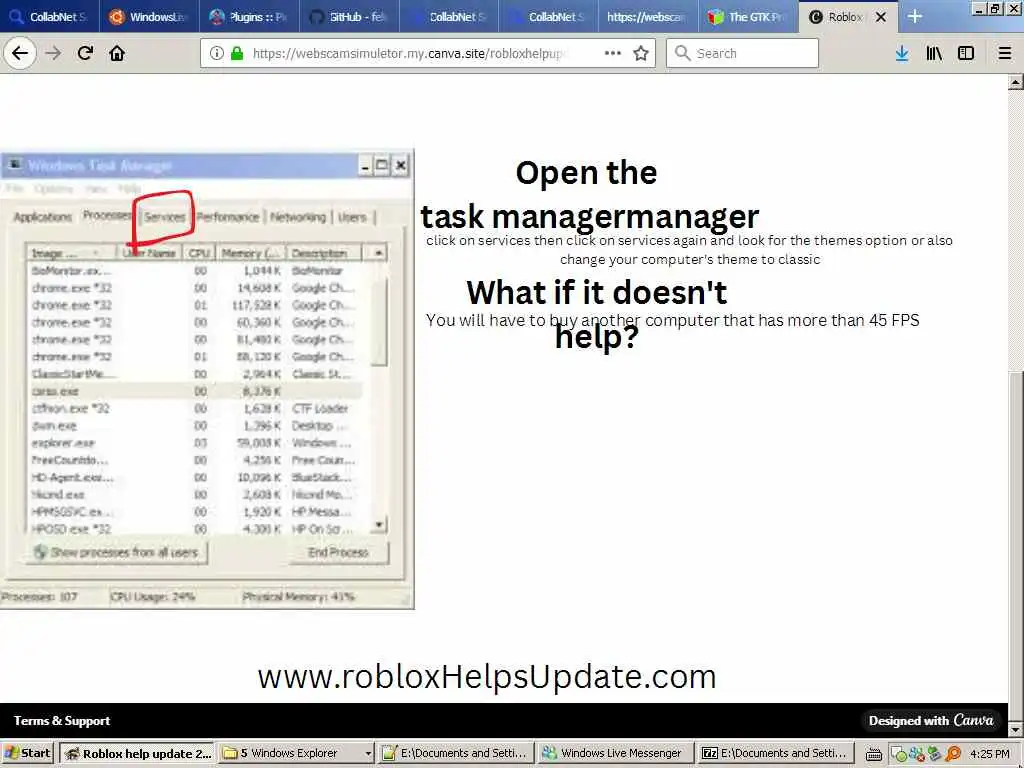Open the browser home page
This screenshot has width=1024, height=768.
point(117,53)
